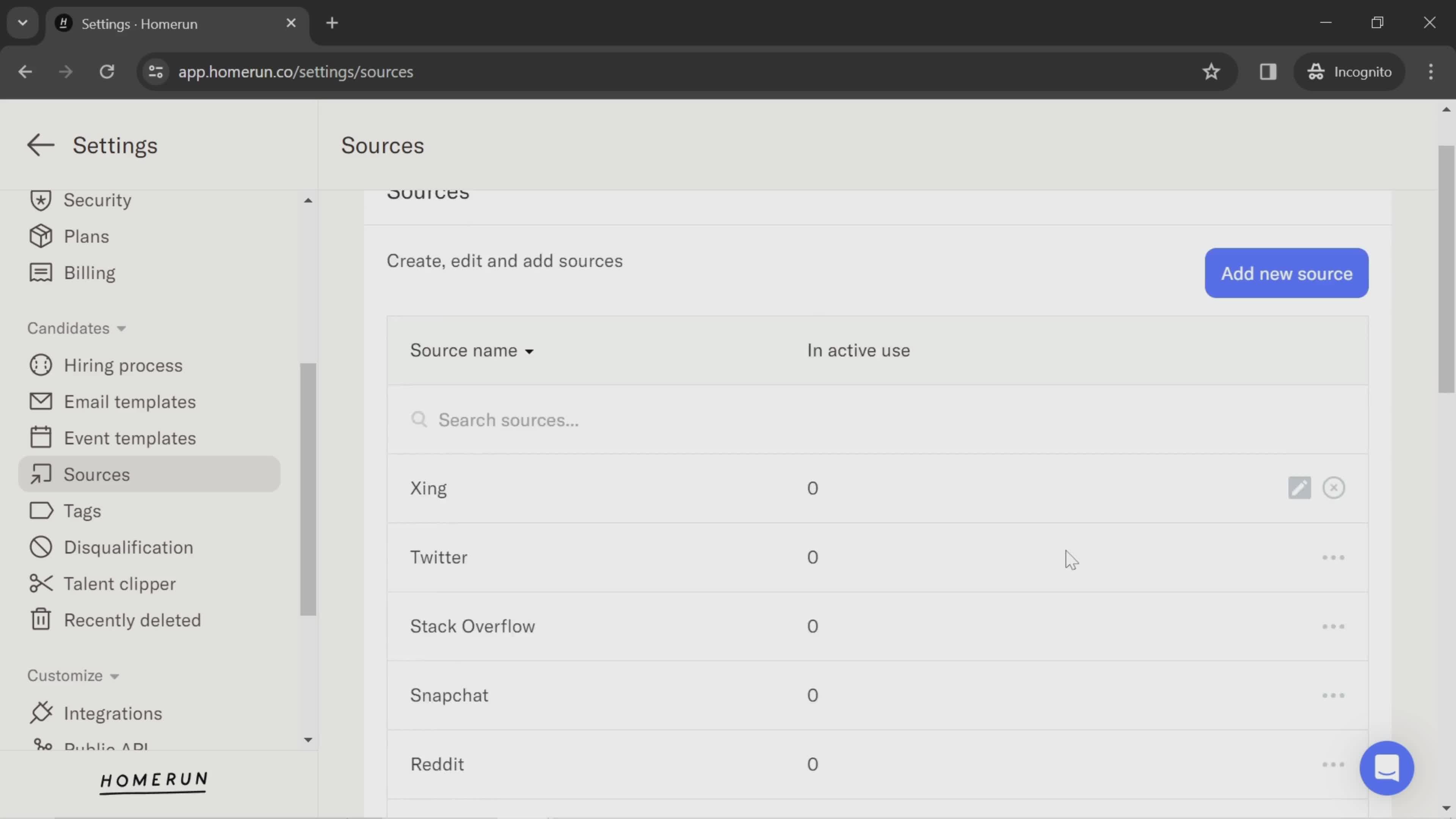Select the Twitter source name
The image size is (1456, 819).
pos(439,558)
